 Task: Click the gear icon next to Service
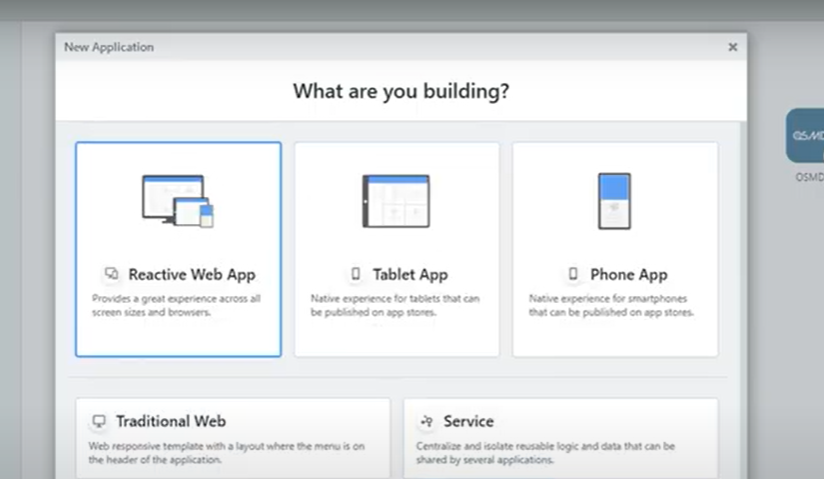pyautogui.click(x=427, y=422)
